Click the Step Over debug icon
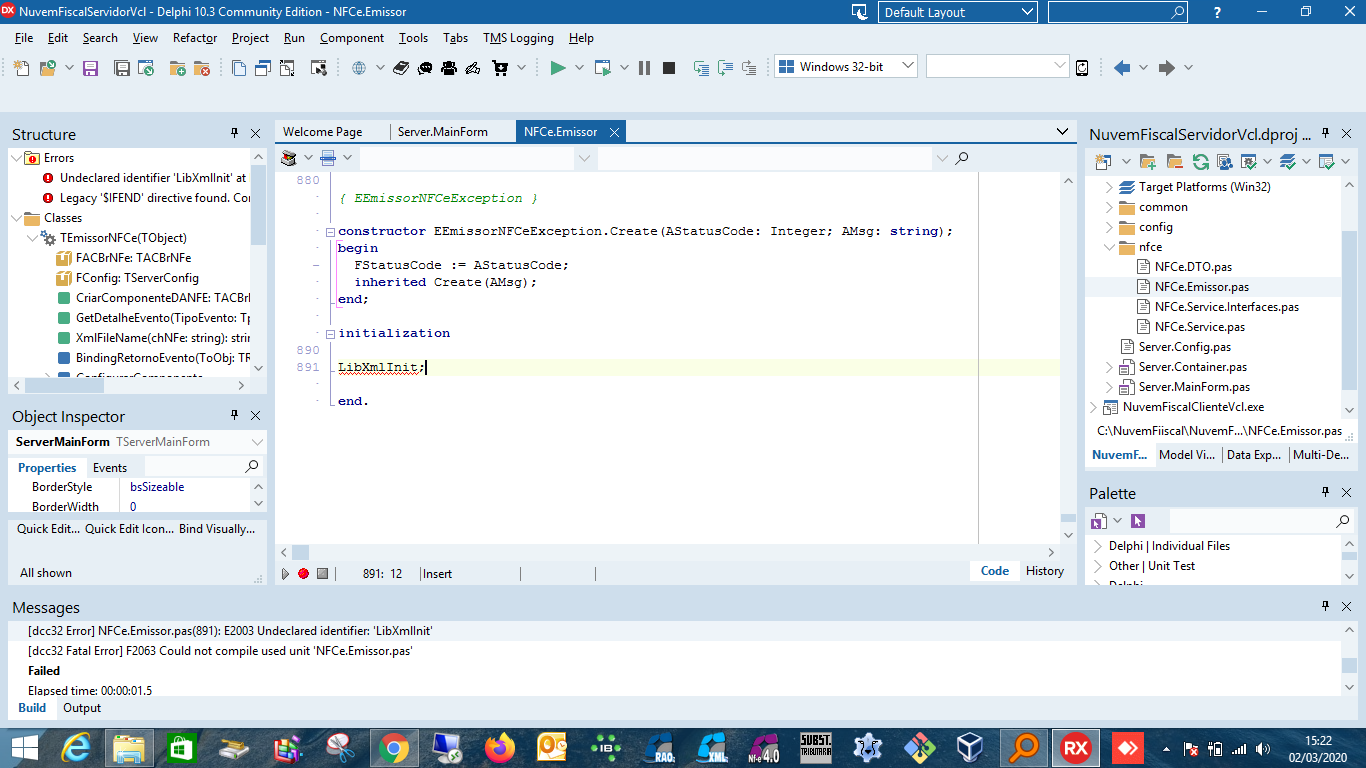This screenshot has height=768, width=1366. [x=725, y=68]
